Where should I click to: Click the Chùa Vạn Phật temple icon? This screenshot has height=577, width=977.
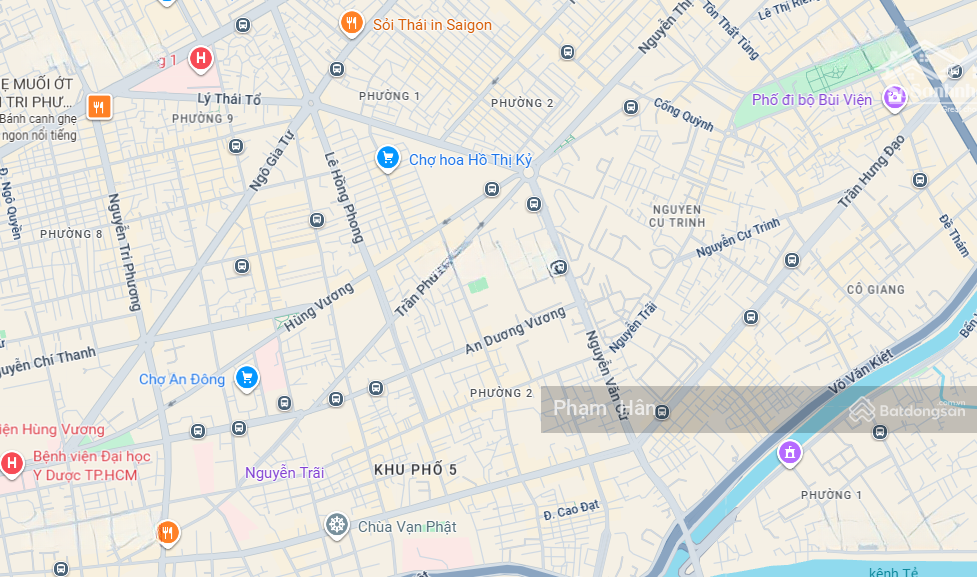337,525
